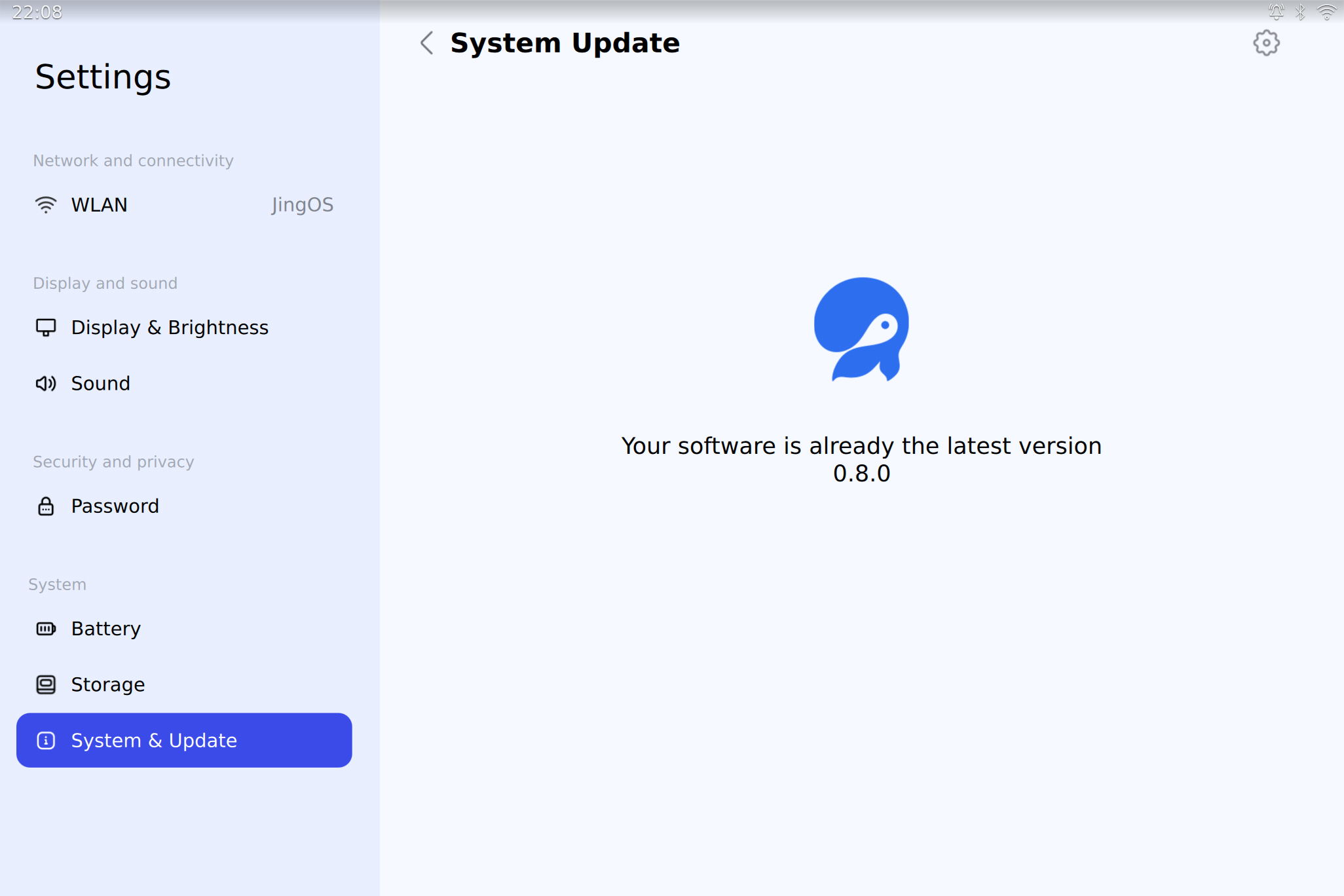
Task: Select the Battery icon in sidebar
Action: 45,628
